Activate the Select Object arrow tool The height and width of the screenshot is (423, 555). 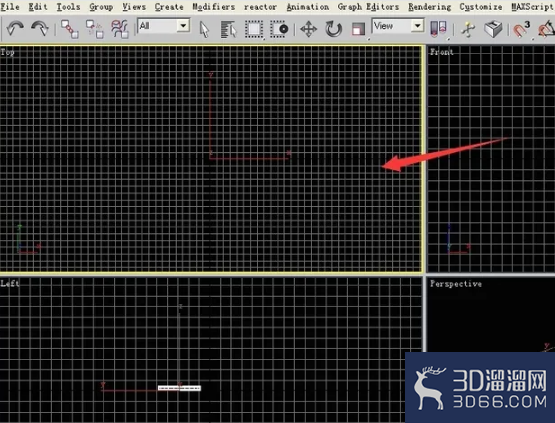[204, 29]
